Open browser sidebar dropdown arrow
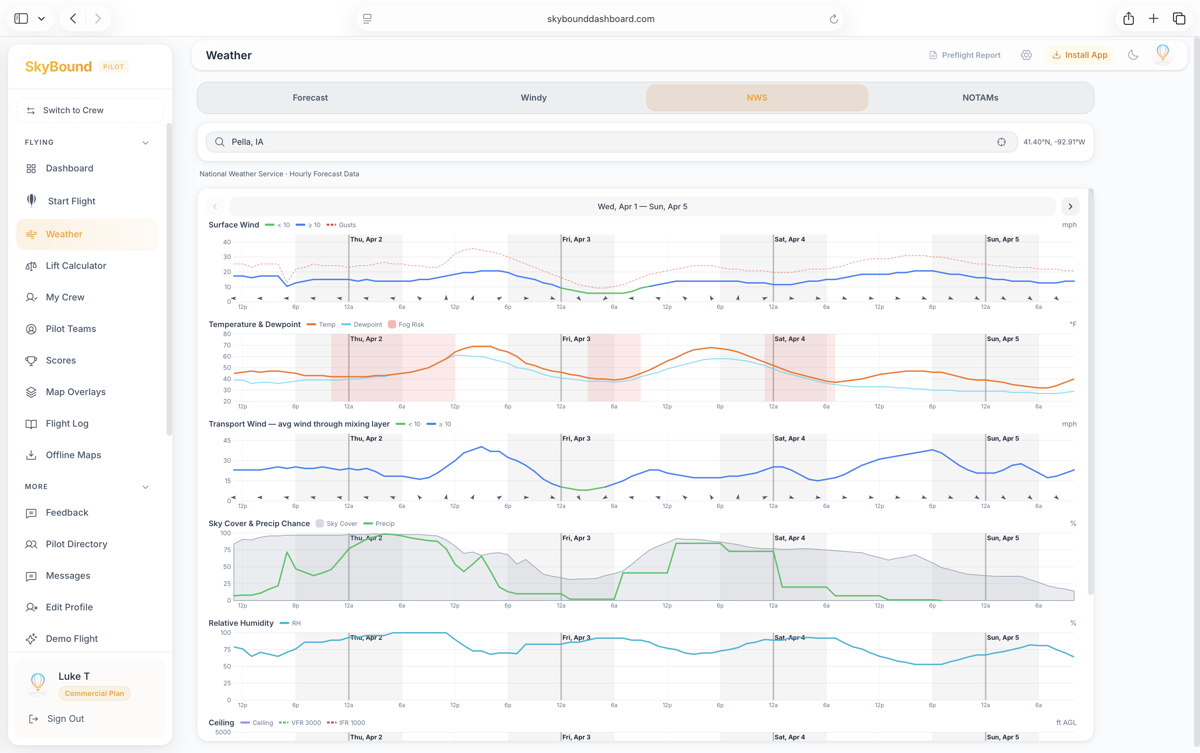This screenshot has width=1200, height=753. tap(41, 19)
